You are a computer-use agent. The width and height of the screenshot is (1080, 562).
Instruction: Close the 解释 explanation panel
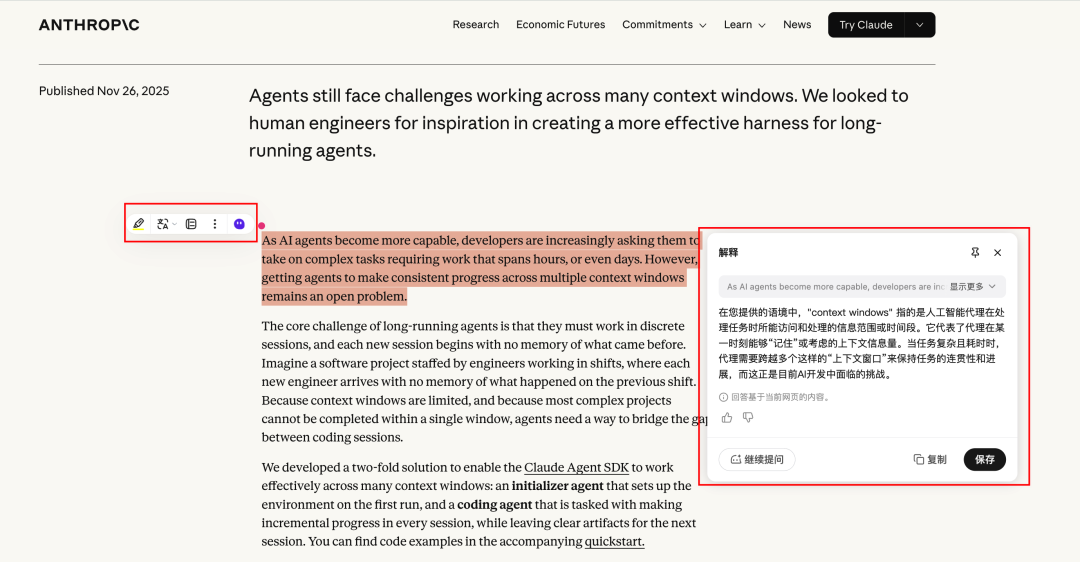tap(997, 253)
